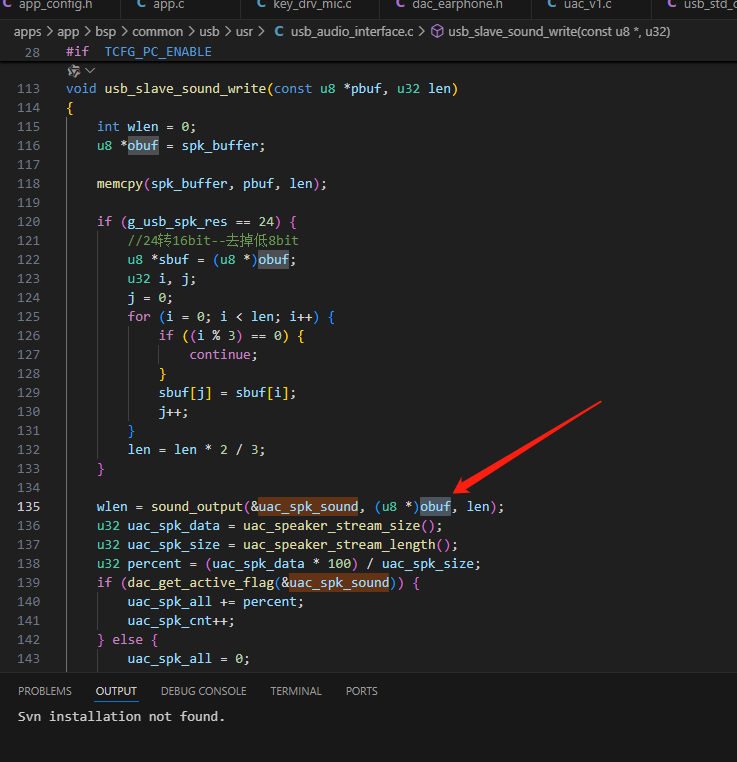Click the function cube icon in breadcrumb

pos(437,31)
